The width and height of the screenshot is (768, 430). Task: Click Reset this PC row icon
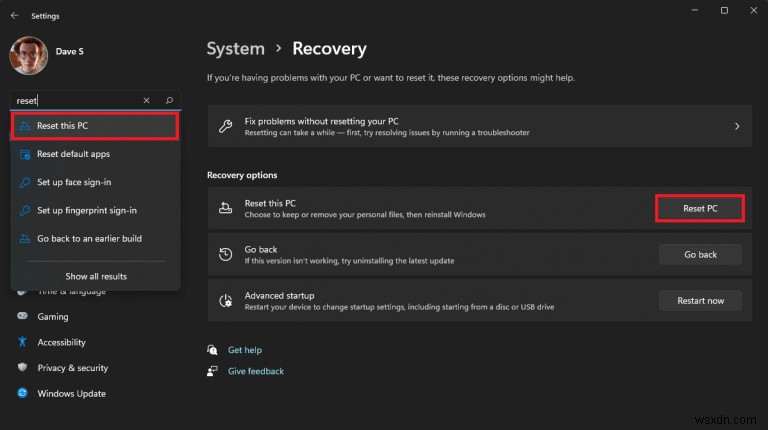click(x=225, y=208)
